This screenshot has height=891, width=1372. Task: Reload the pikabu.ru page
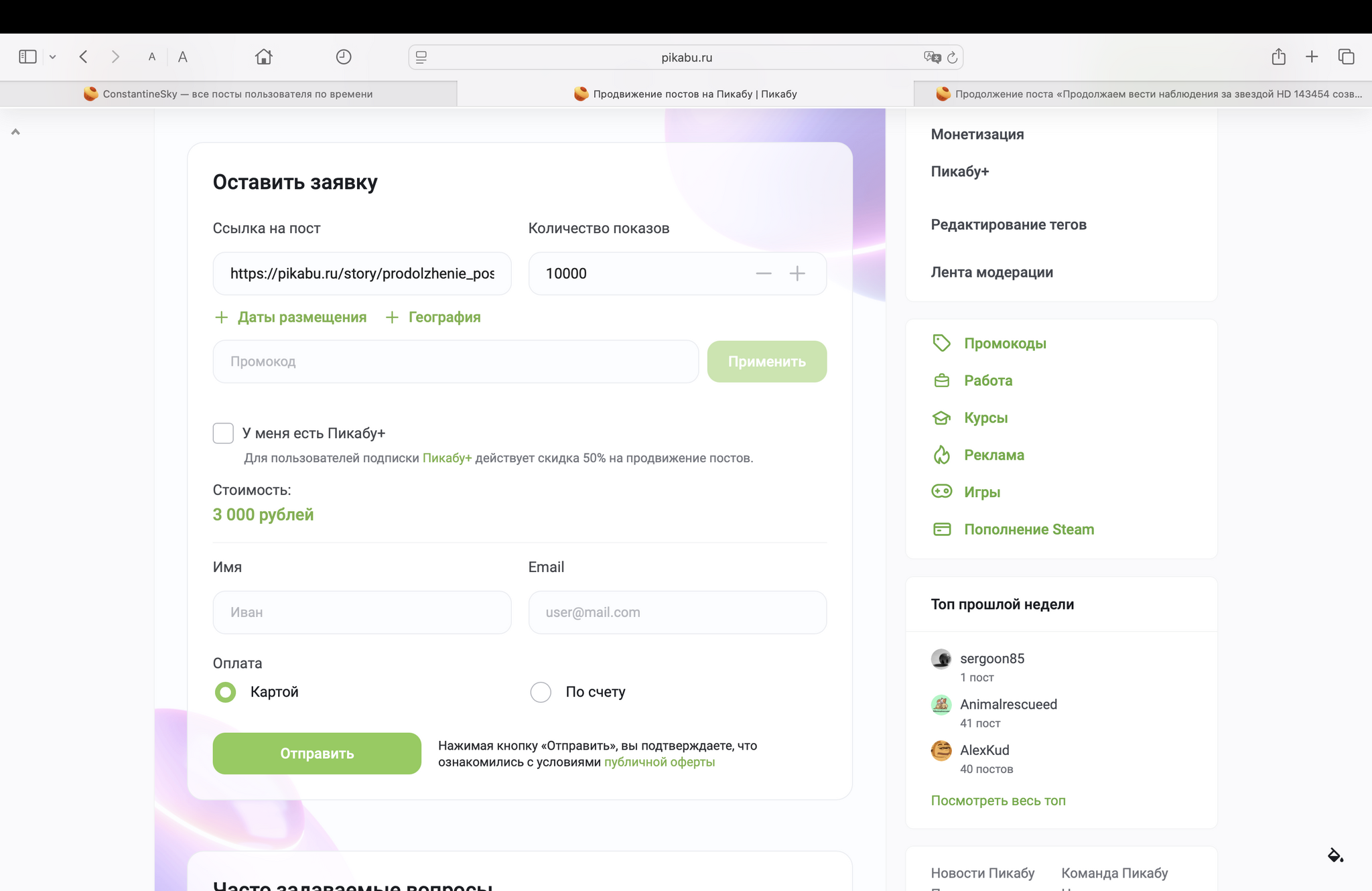point(952,58)
